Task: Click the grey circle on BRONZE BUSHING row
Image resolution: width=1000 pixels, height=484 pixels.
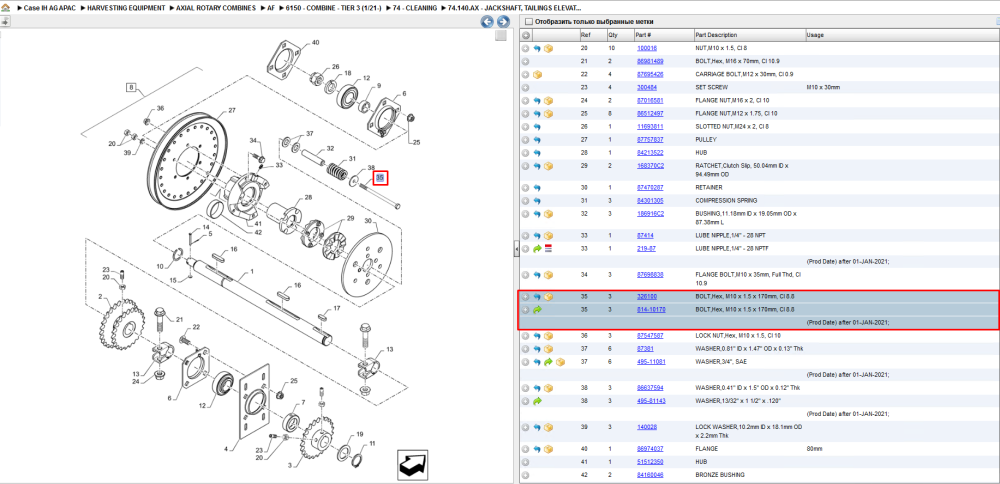Action: pyautogui.click(x=526, y=475)
